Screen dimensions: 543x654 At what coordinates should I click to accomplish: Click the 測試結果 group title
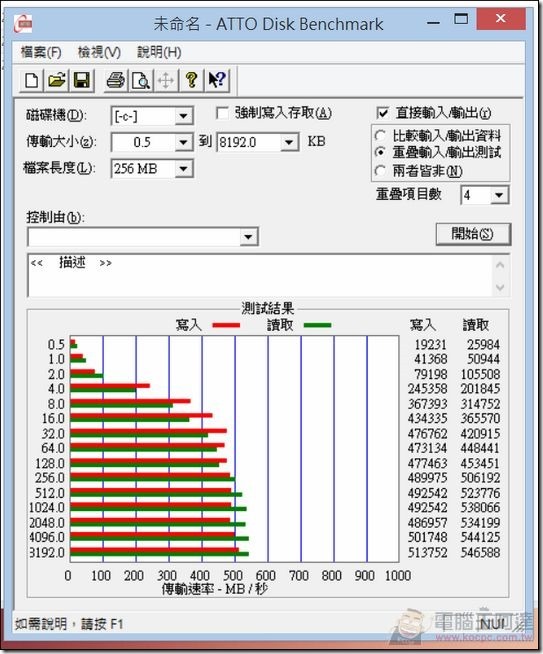pos(268,309)
